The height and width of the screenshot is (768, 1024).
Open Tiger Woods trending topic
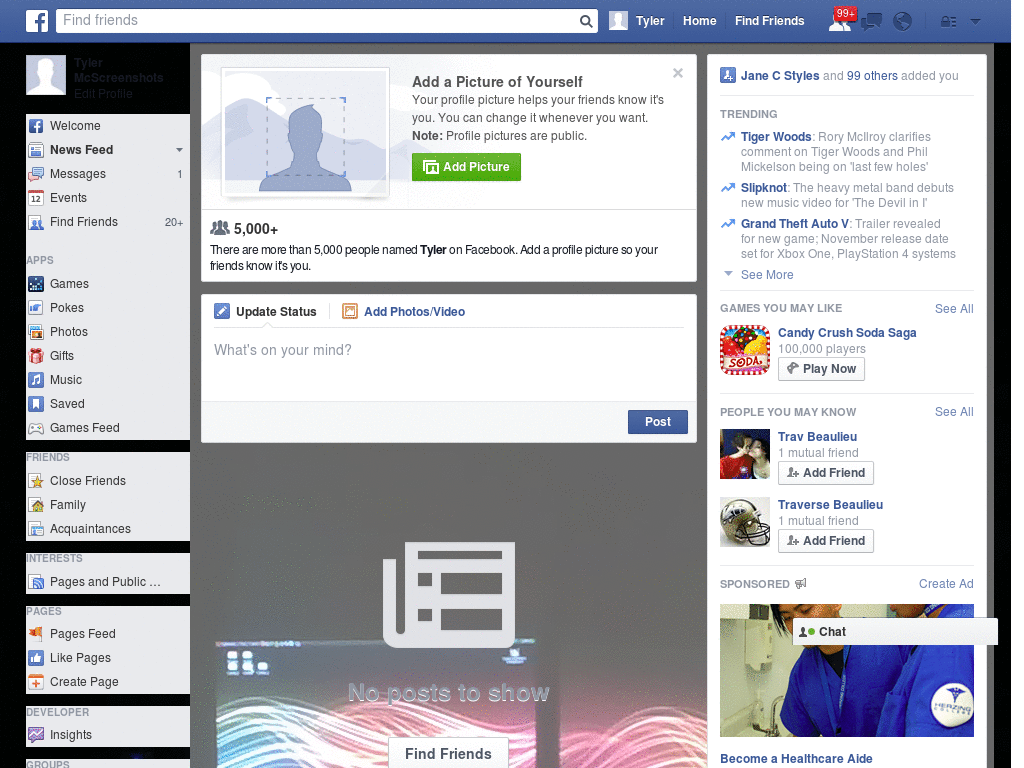click(x=776, y=137)
